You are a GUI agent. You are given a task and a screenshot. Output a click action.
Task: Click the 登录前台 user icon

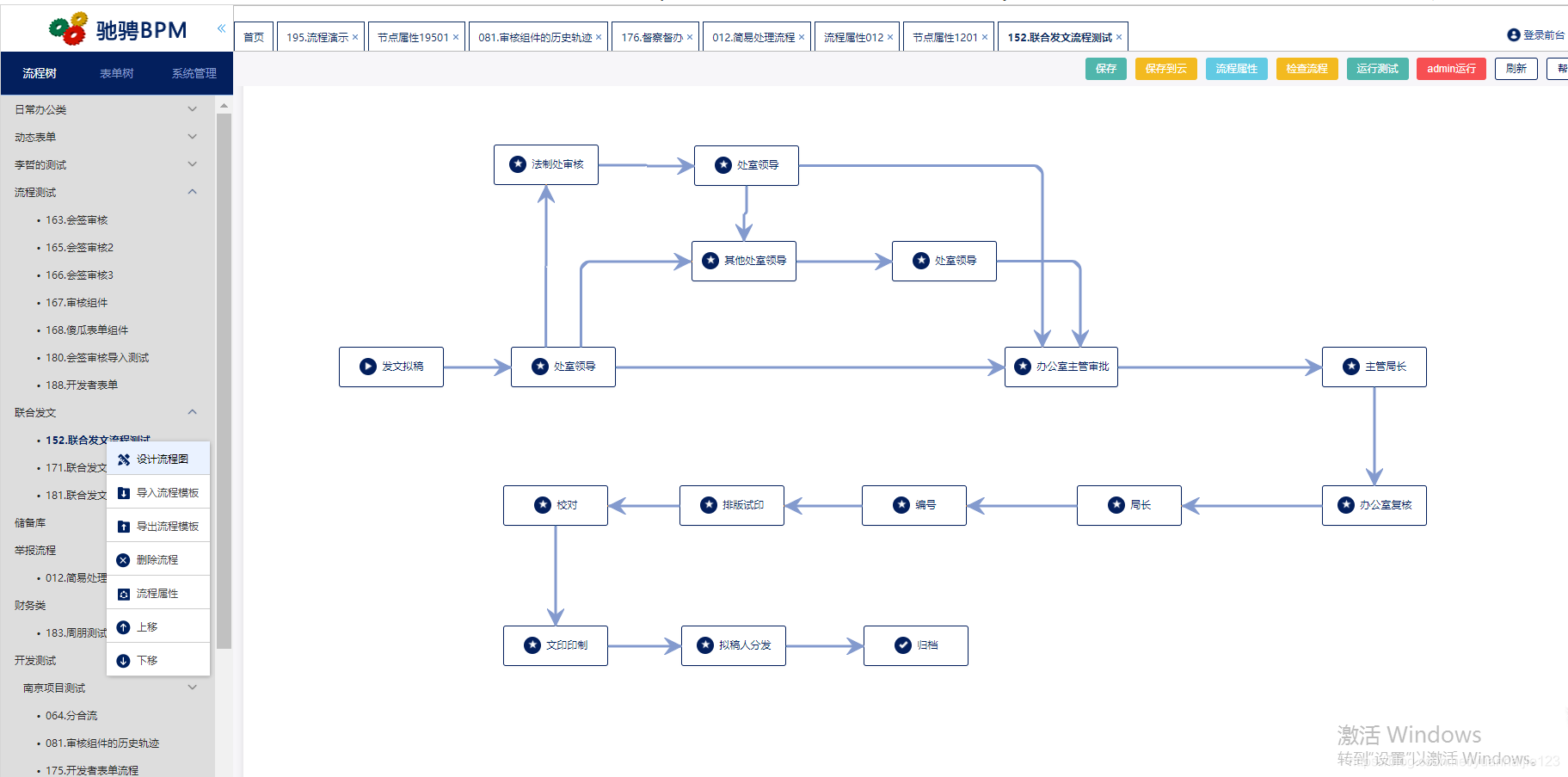pos(1514,35)
